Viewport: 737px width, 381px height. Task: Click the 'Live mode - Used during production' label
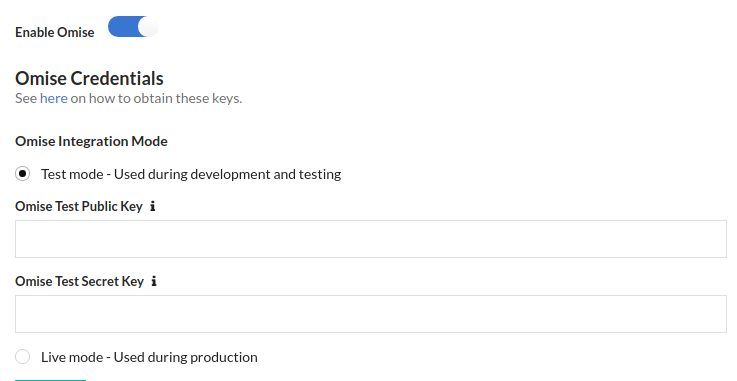coord(149,357)
